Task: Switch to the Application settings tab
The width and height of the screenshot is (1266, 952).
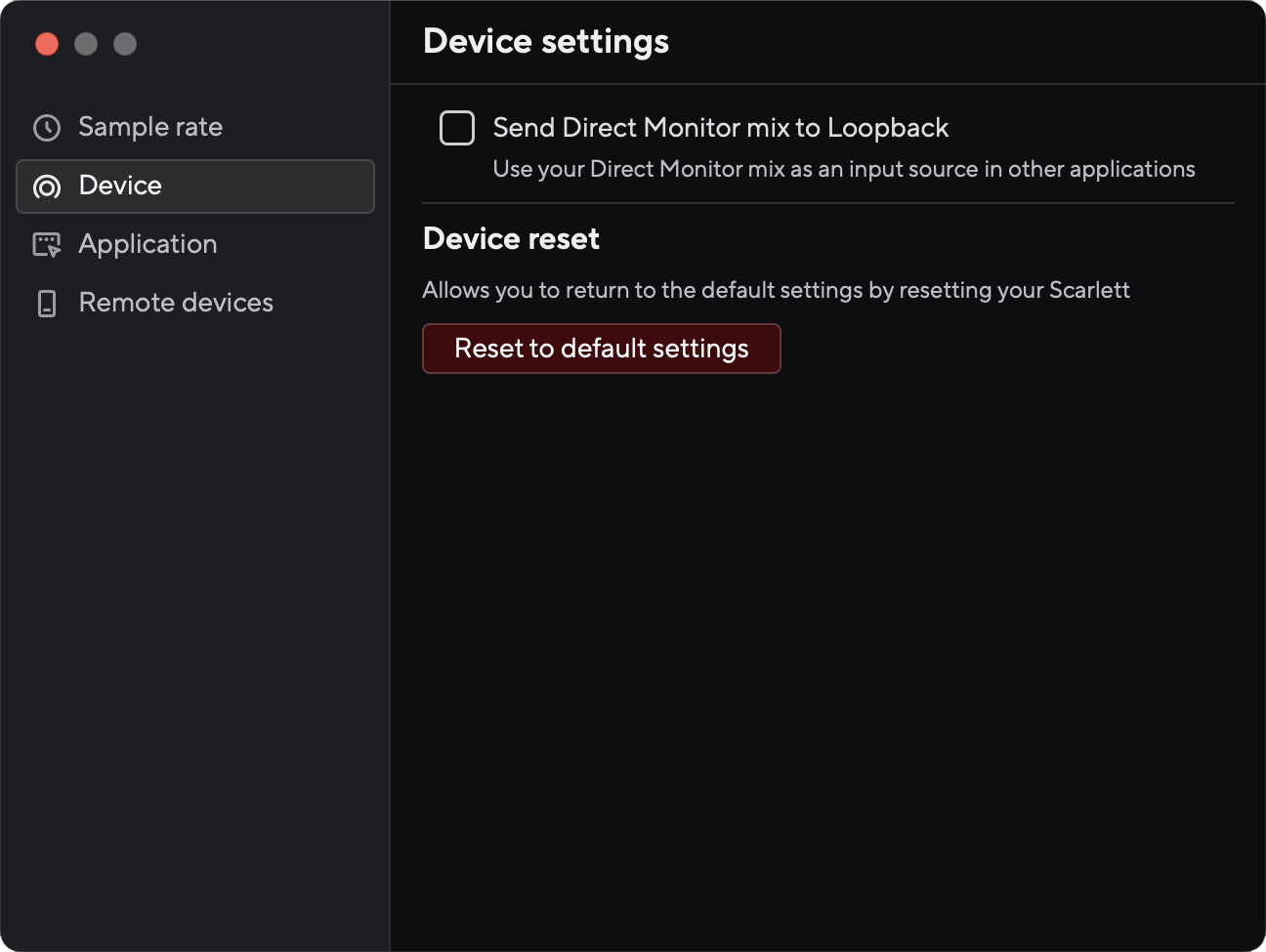Action: click(148, 244)
